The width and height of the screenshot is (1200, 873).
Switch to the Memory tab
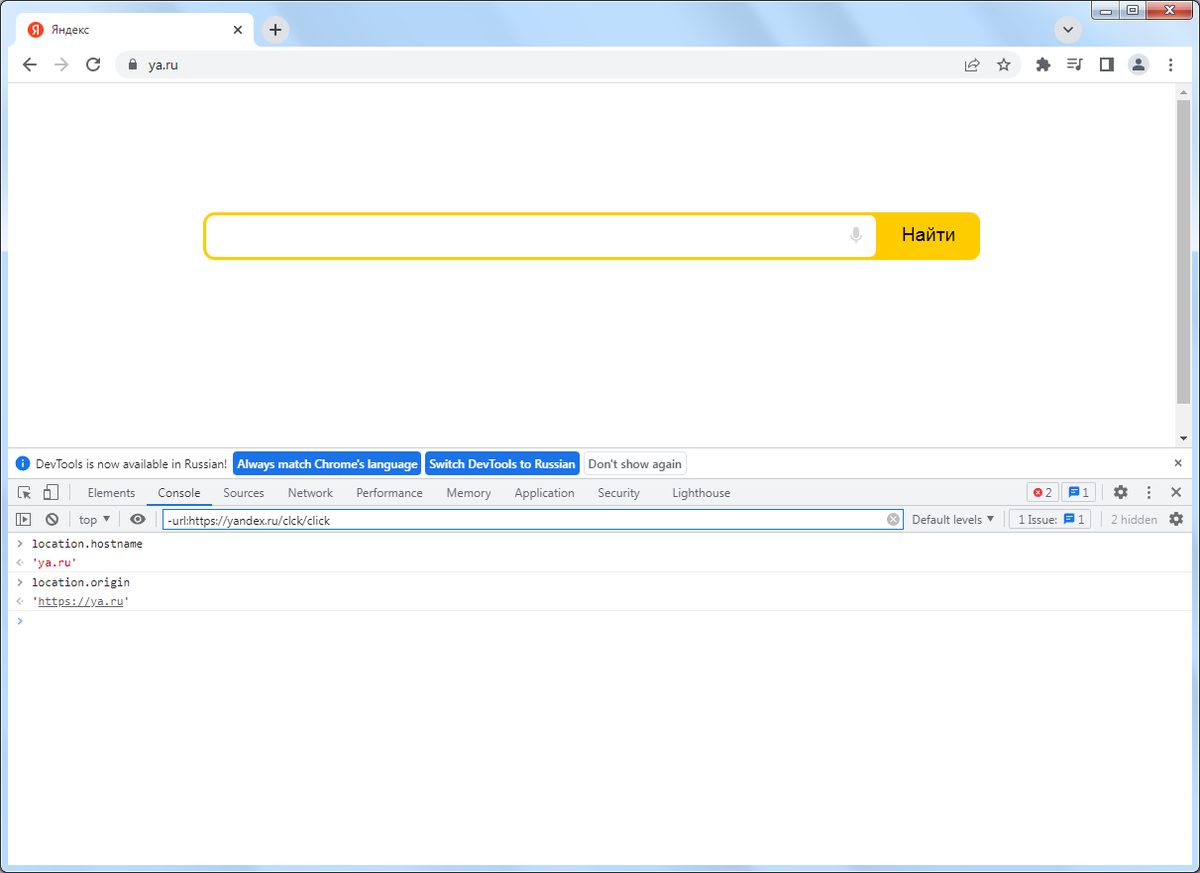[468, 493]
